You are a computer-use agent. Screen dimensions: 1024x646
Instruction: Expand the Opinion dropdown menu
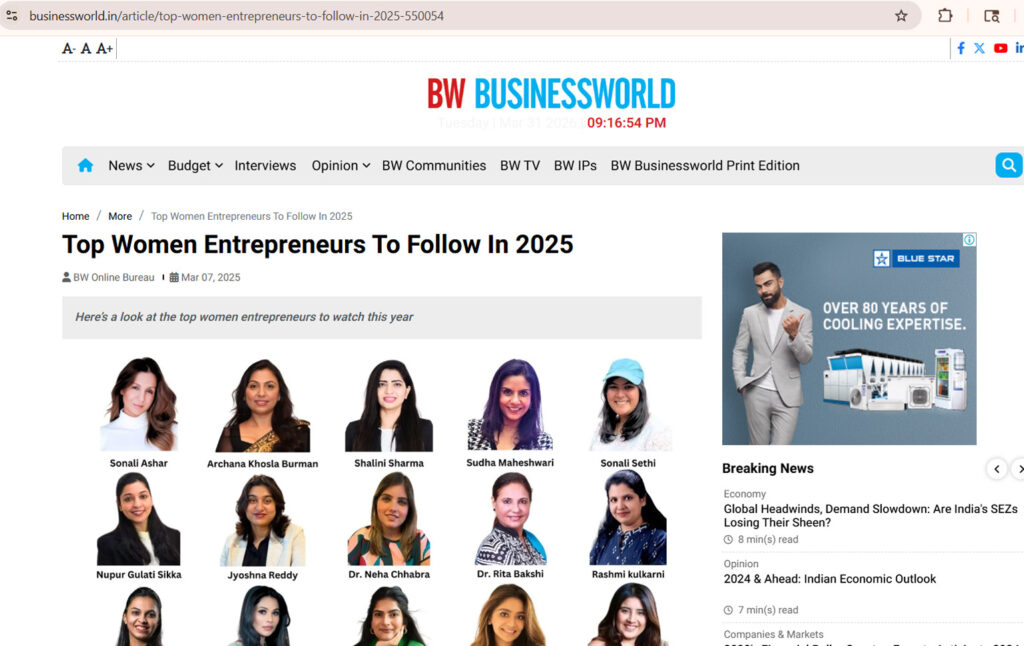[x=341, y=166]
